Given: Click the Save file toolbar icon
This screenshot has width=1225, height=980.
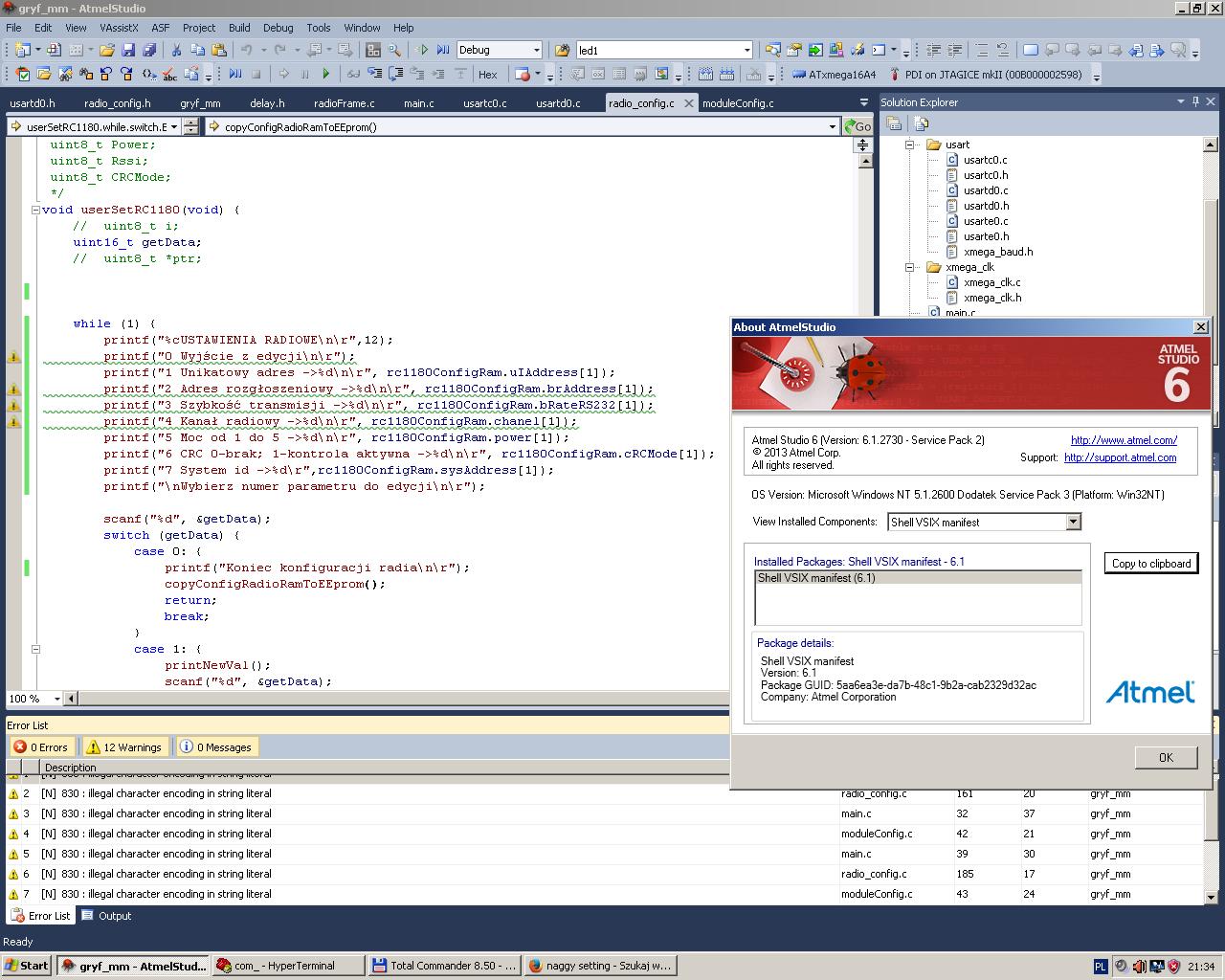Looking at the screenshot, I should [x=128, y=50].
